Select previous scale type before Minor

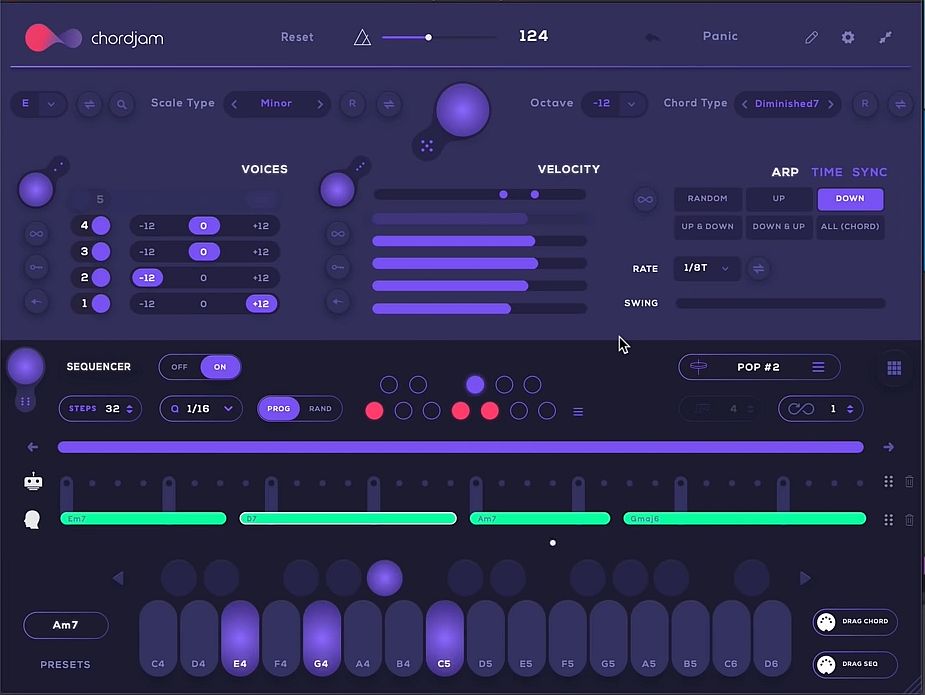(x=234, y=104)
